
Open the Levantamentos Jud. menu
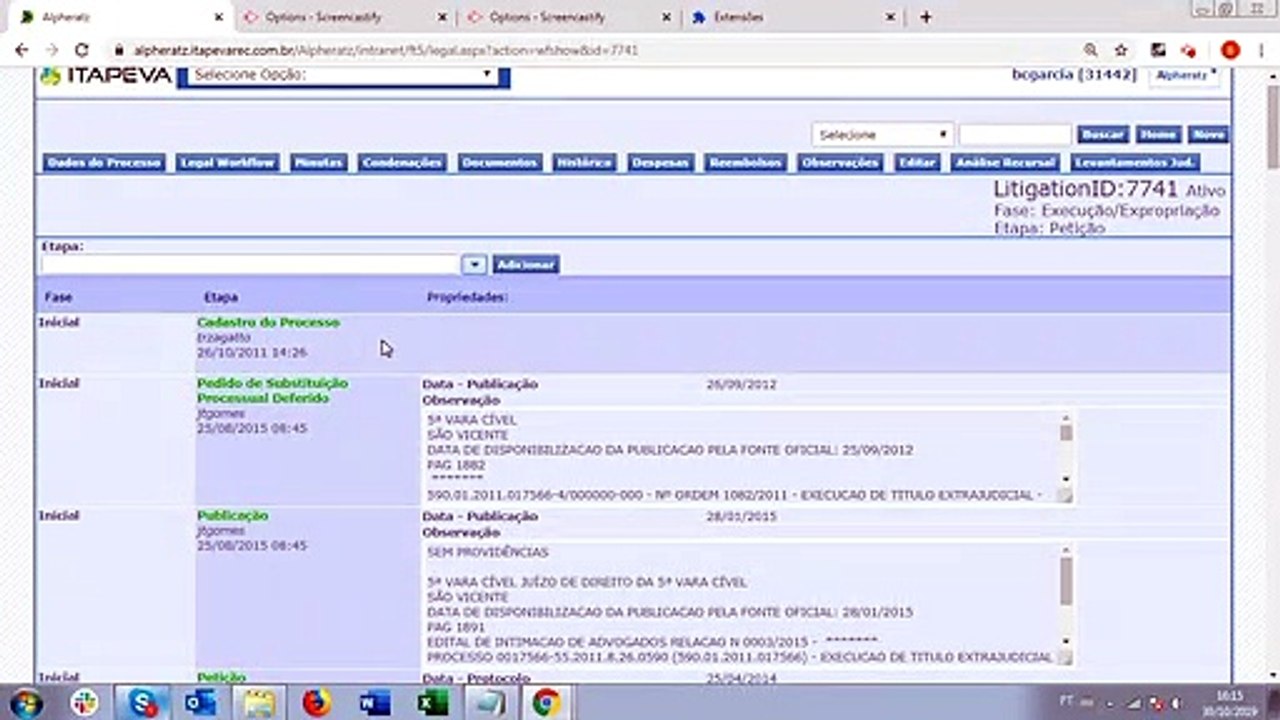click(1135, 162)
